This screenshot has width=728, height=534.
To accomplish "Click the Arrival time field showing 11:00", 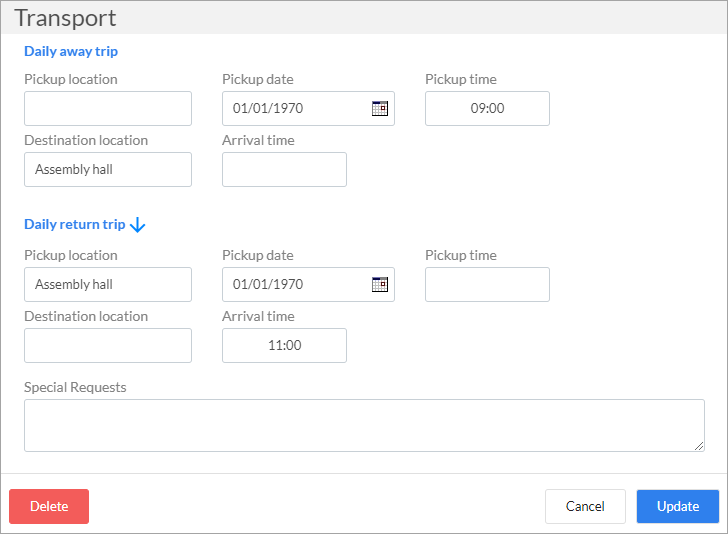I will [x=284, y=345].
